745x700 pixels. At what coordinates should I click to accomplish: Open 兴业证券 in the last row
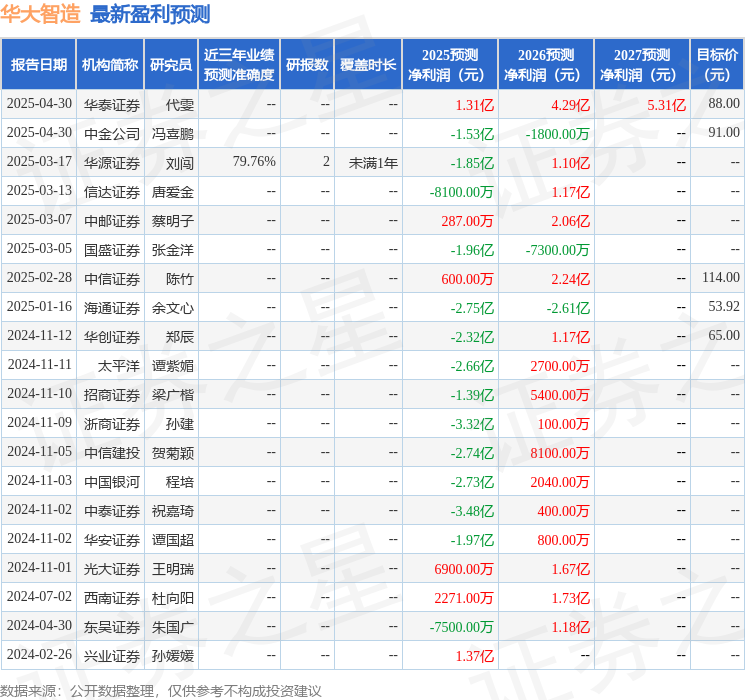click(112, 656)
